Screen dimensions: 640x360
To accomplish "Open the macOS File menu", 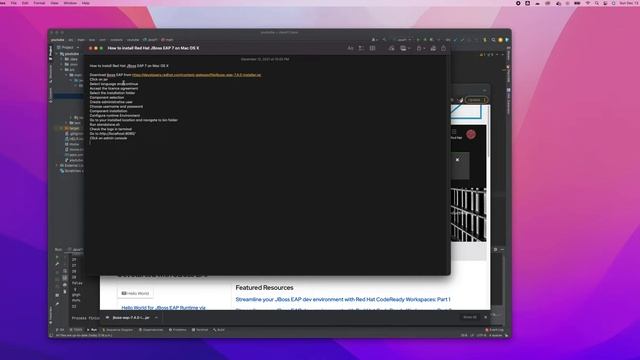I will pyautogui.click(x=13, y=3).
